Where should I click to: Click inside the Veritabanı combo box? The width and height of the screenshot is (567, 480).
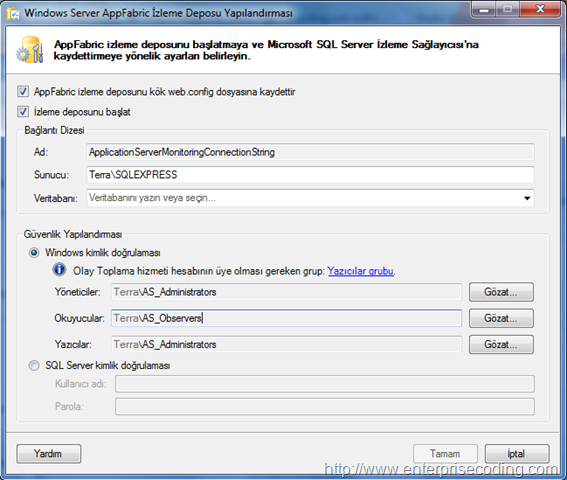[310, 198]
